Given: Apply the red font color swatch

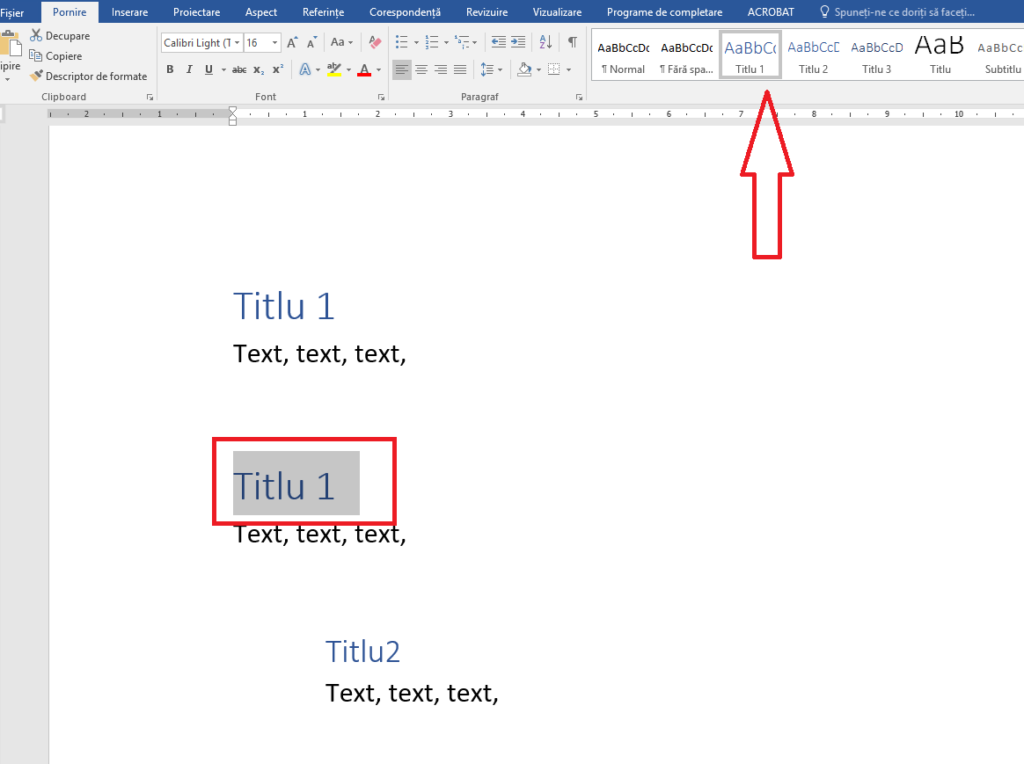Looking at the screenshot, I should pyautogui.click(x=363, y=70).
